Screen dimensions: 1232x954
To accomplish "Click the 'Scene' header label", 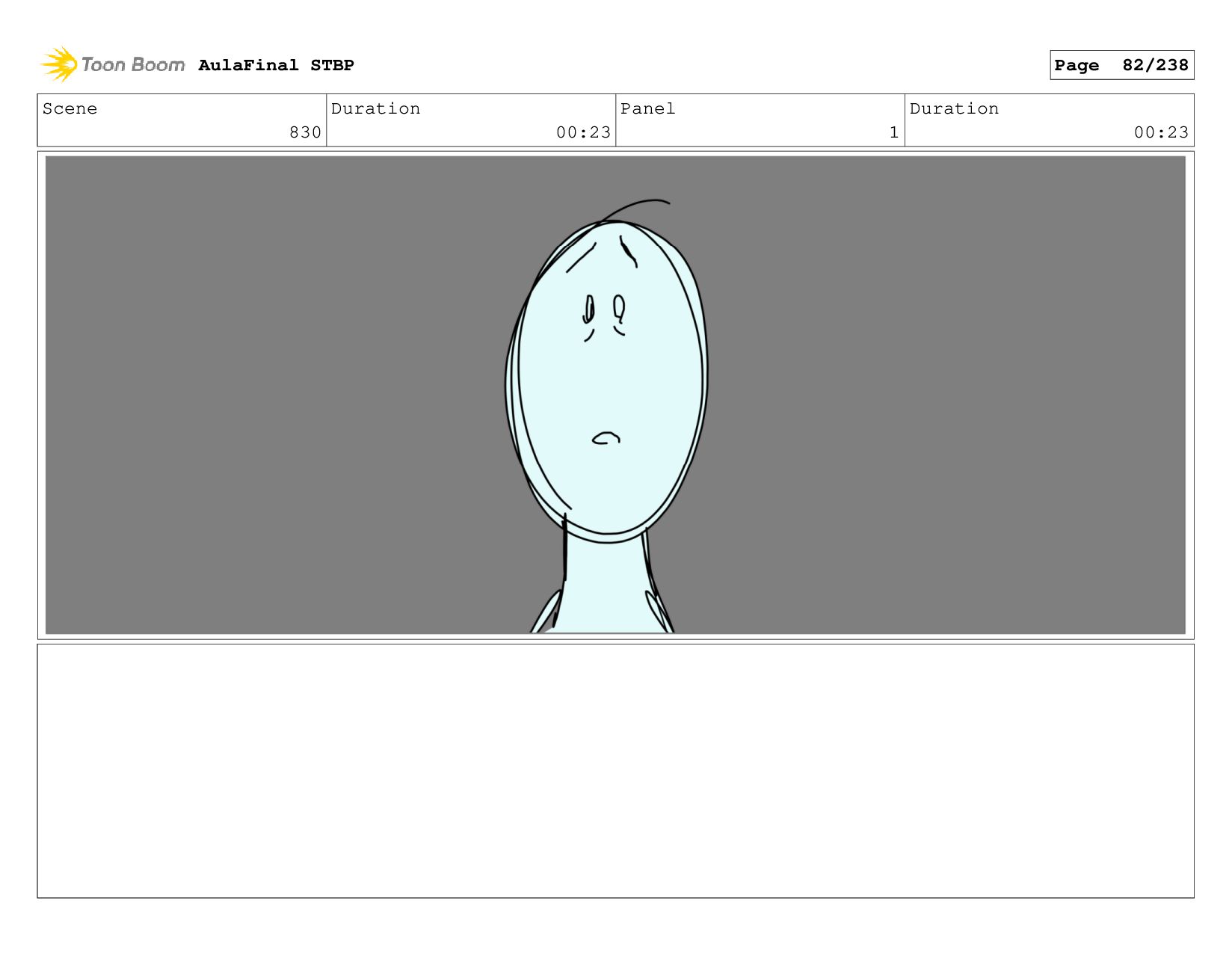I will coord(70,109).
